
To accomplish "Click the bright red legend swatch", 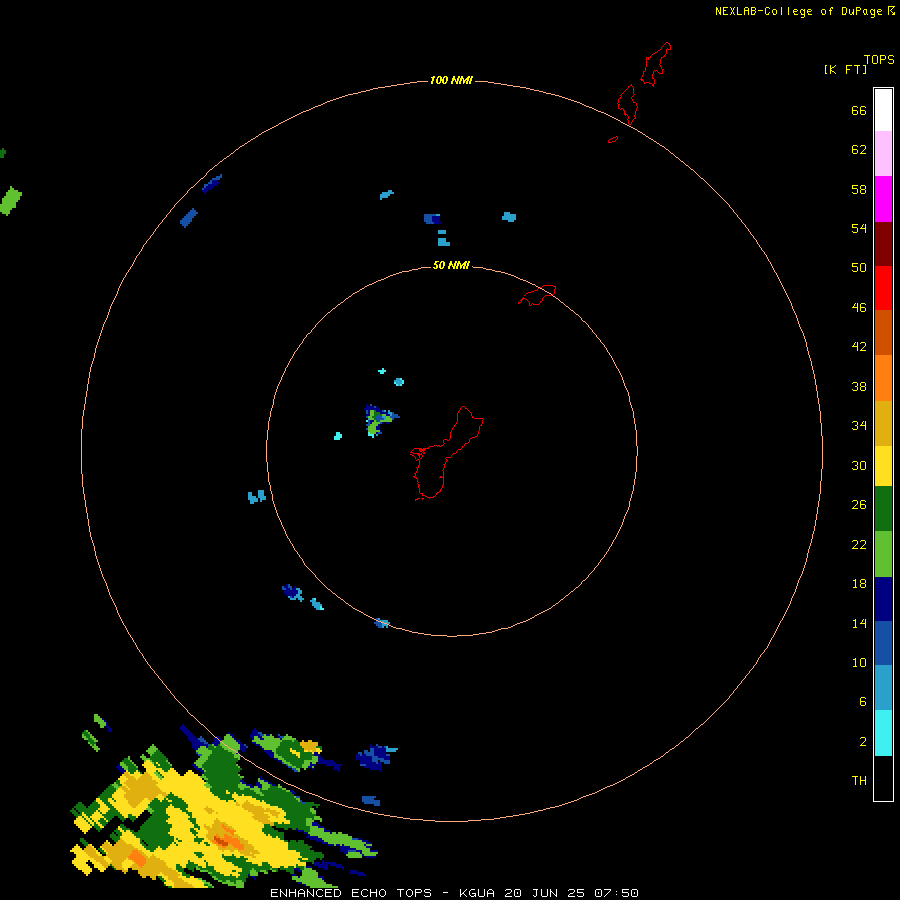I will (883, 288).
